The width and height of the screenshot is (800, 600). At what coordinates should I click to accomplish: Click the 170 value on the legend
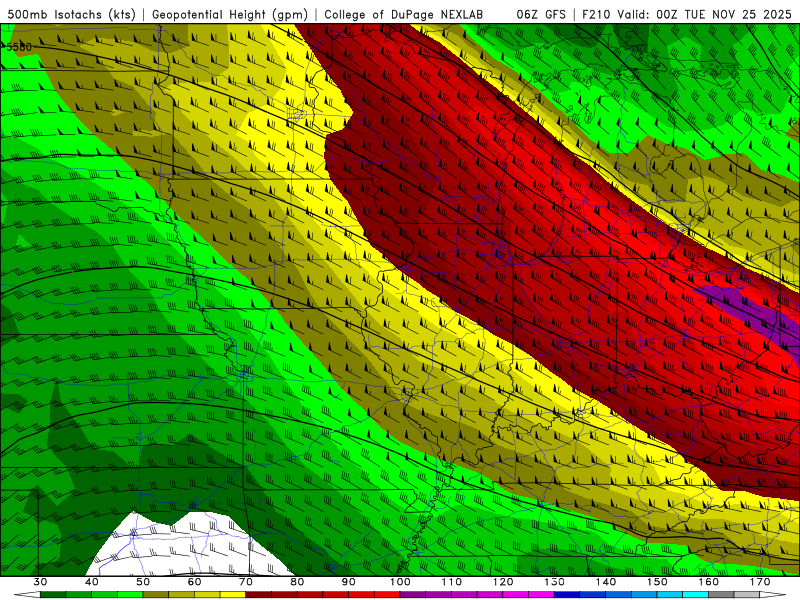pyautogui.click(x=760, y=582)
